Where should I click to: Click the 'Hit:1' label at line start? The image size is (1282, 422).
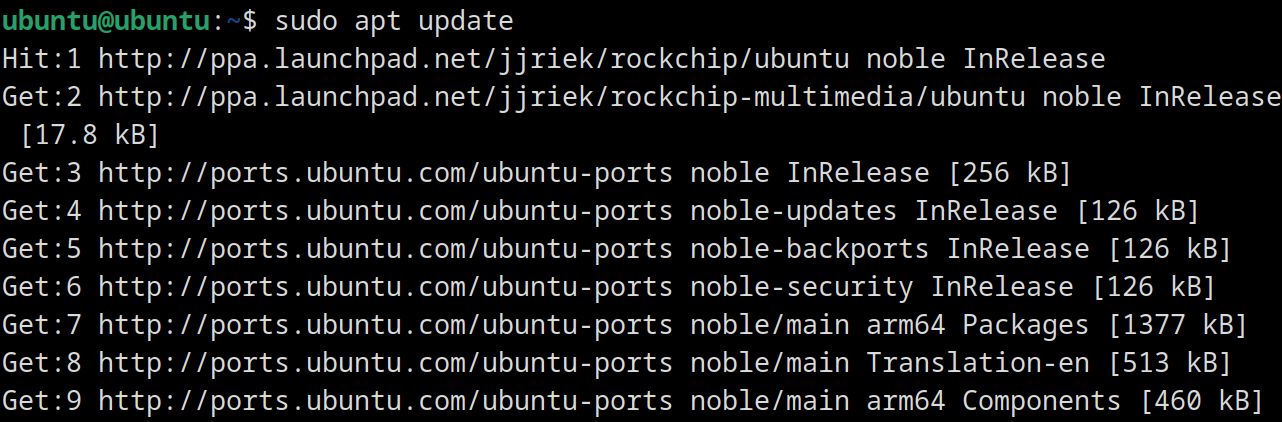pyautogui.click(x=42, y=59)
